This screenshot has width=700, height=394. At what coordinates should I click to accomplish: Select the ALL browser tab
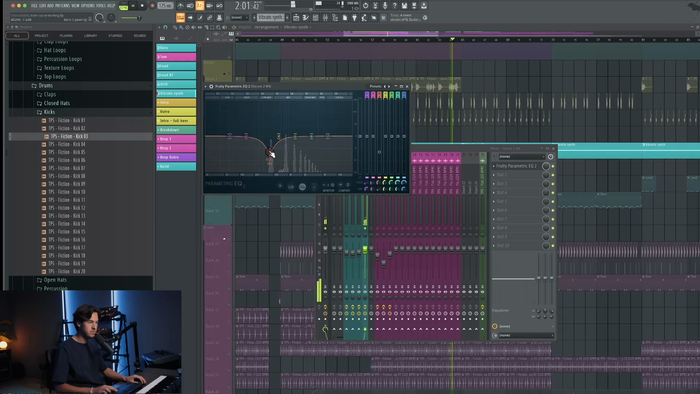point(17,35)
